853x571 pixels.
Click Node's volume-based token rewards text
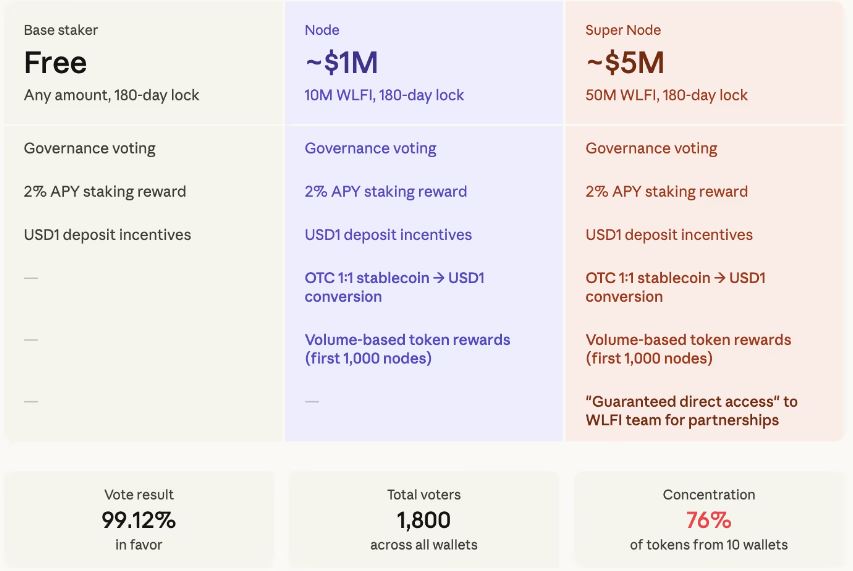(407, 349)
